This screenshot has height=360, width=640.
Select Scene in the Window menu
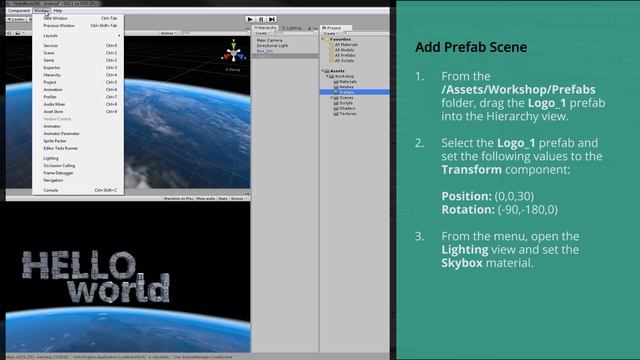tap(78, 53)
